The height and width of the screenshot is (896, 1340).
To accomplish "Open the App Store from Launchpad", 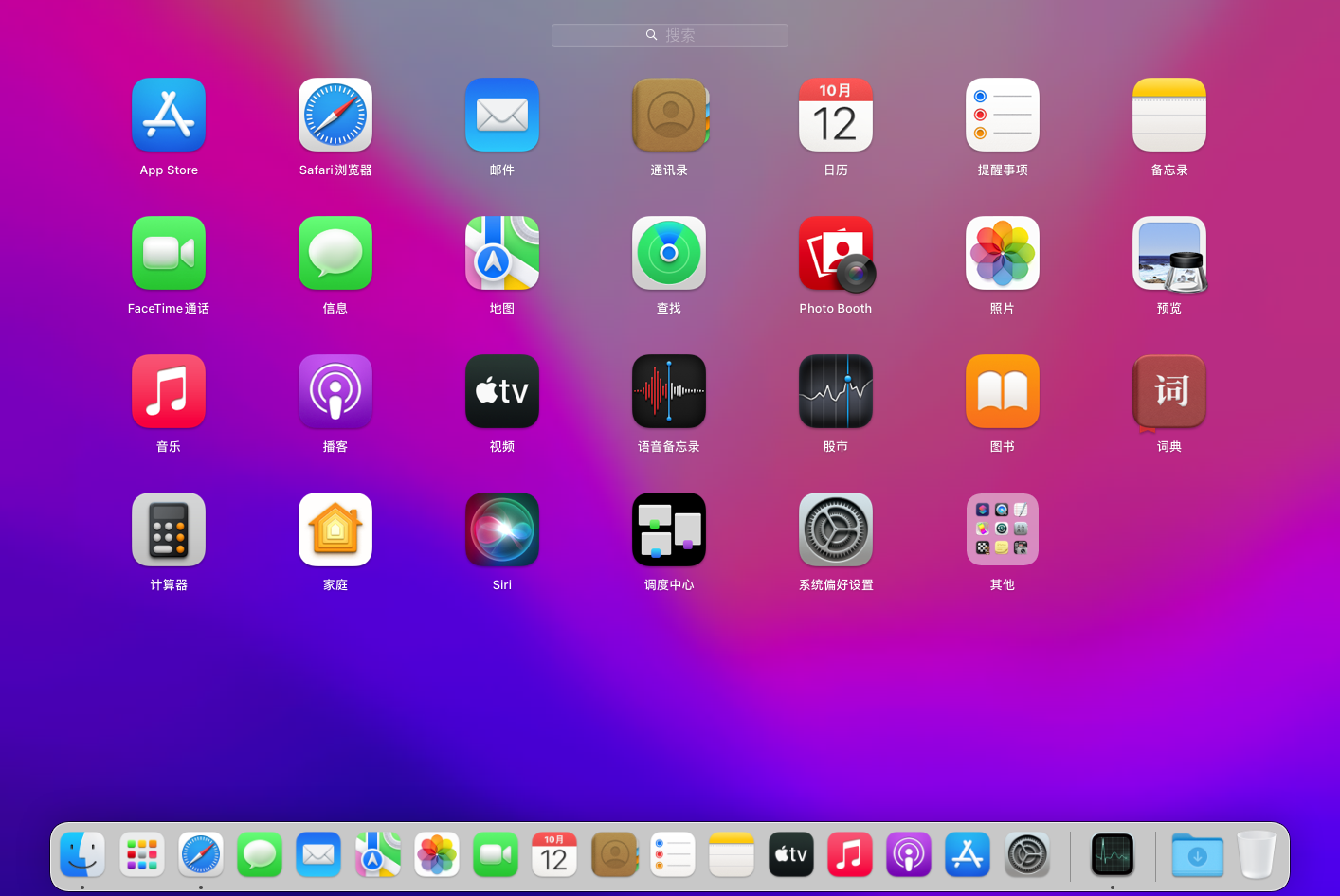I will tap(169, 115).
